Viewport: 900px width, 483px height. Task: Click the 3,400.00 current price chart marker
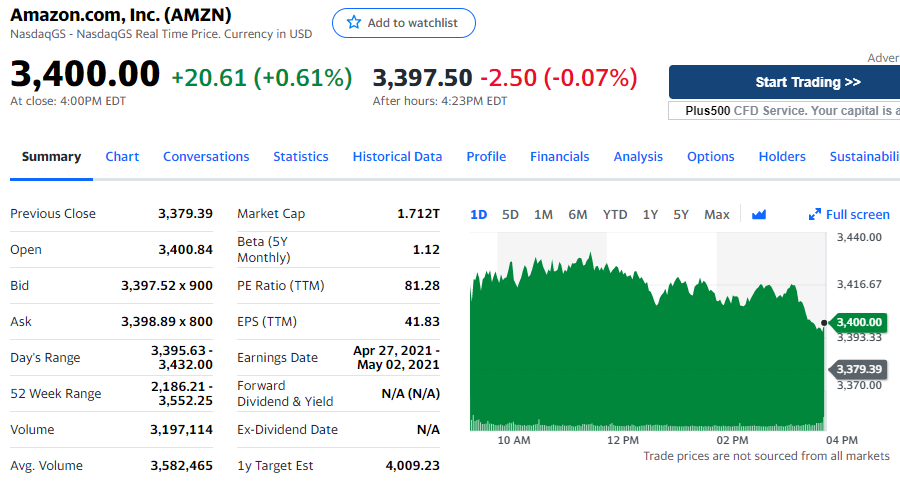(x=858, y=322)
